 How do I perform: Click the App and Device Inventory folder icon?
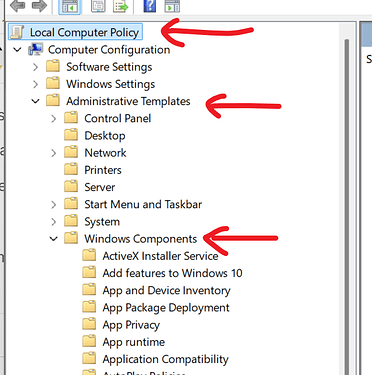pos(89,290)
